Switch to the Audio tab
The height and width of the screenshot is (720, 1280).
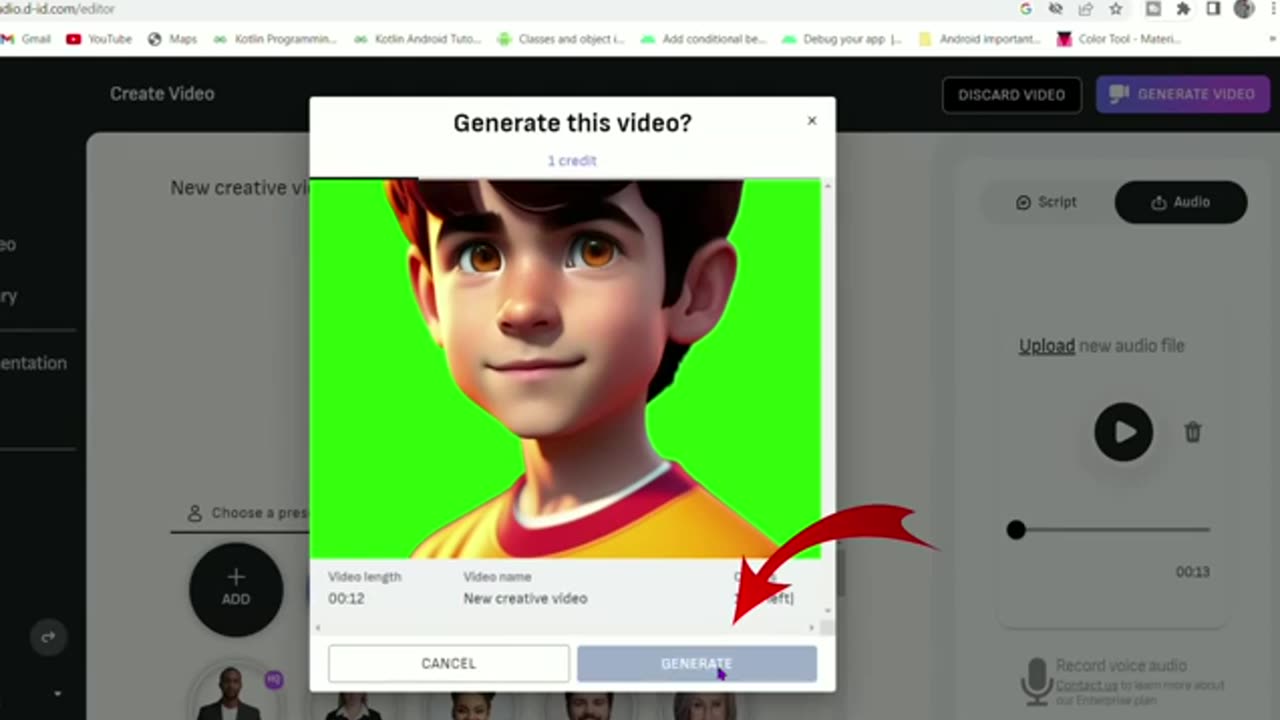pos(1181,202)
